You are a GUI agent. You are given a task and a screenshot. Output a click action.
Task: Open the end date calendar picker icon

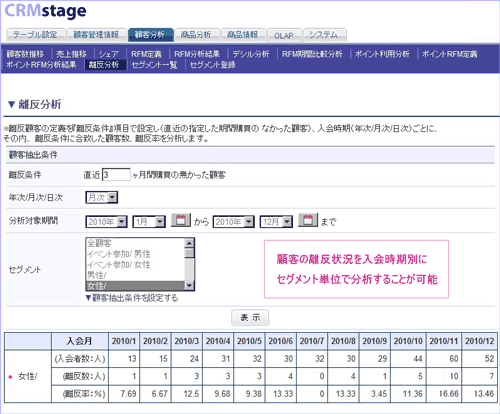pos(308,220)
